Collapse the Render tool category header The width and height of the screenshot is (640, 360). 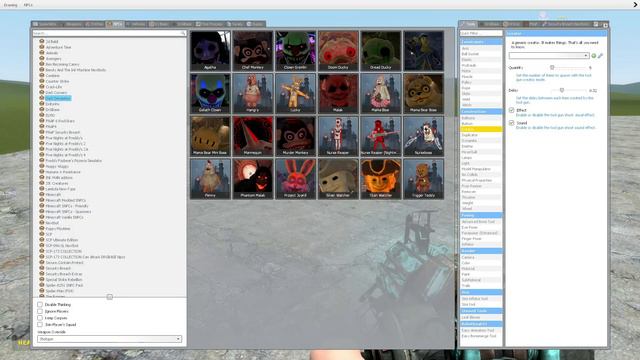[481, 251]
